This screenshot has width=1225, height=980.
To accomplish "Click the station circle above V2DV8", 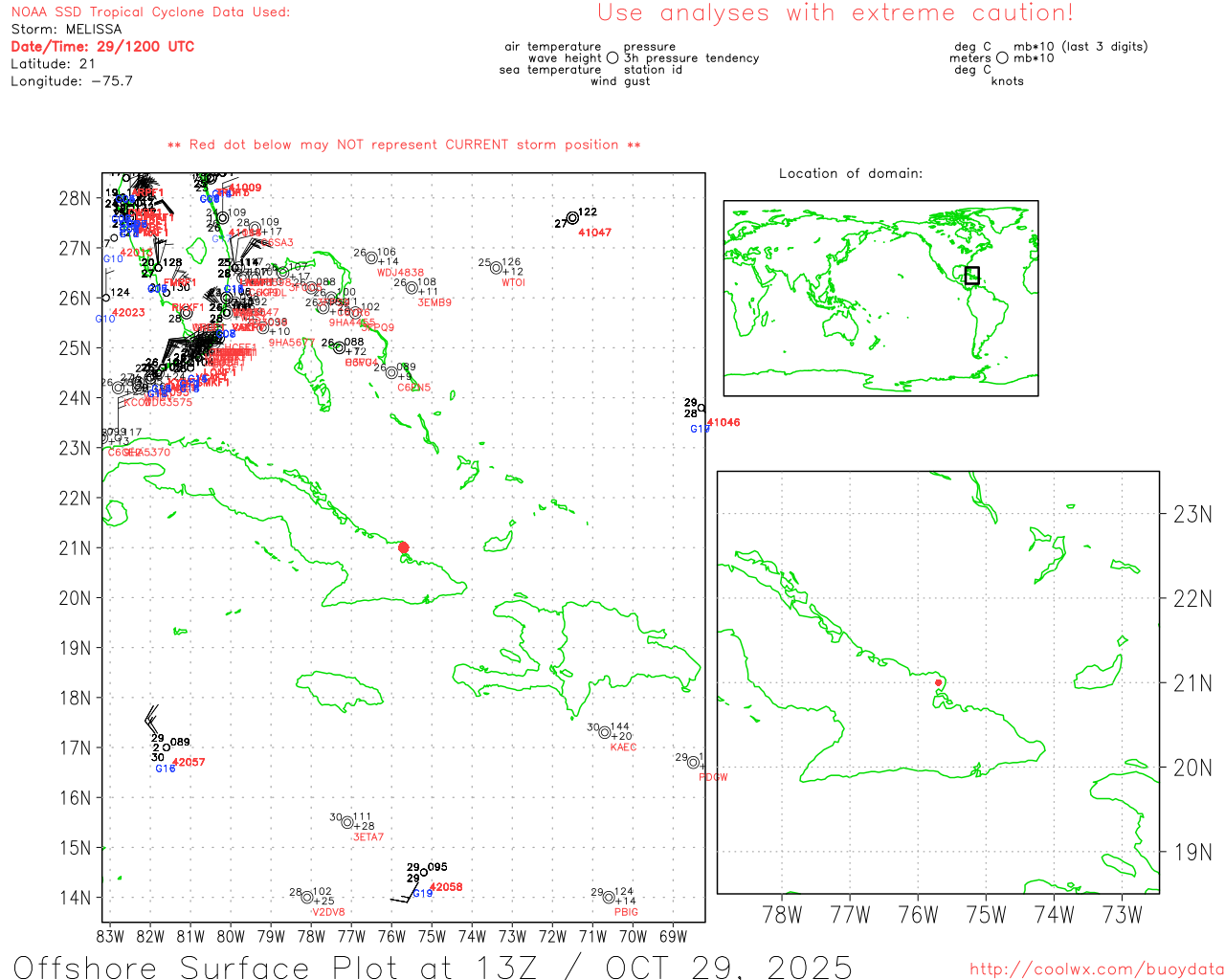I will tap(307, 898).
